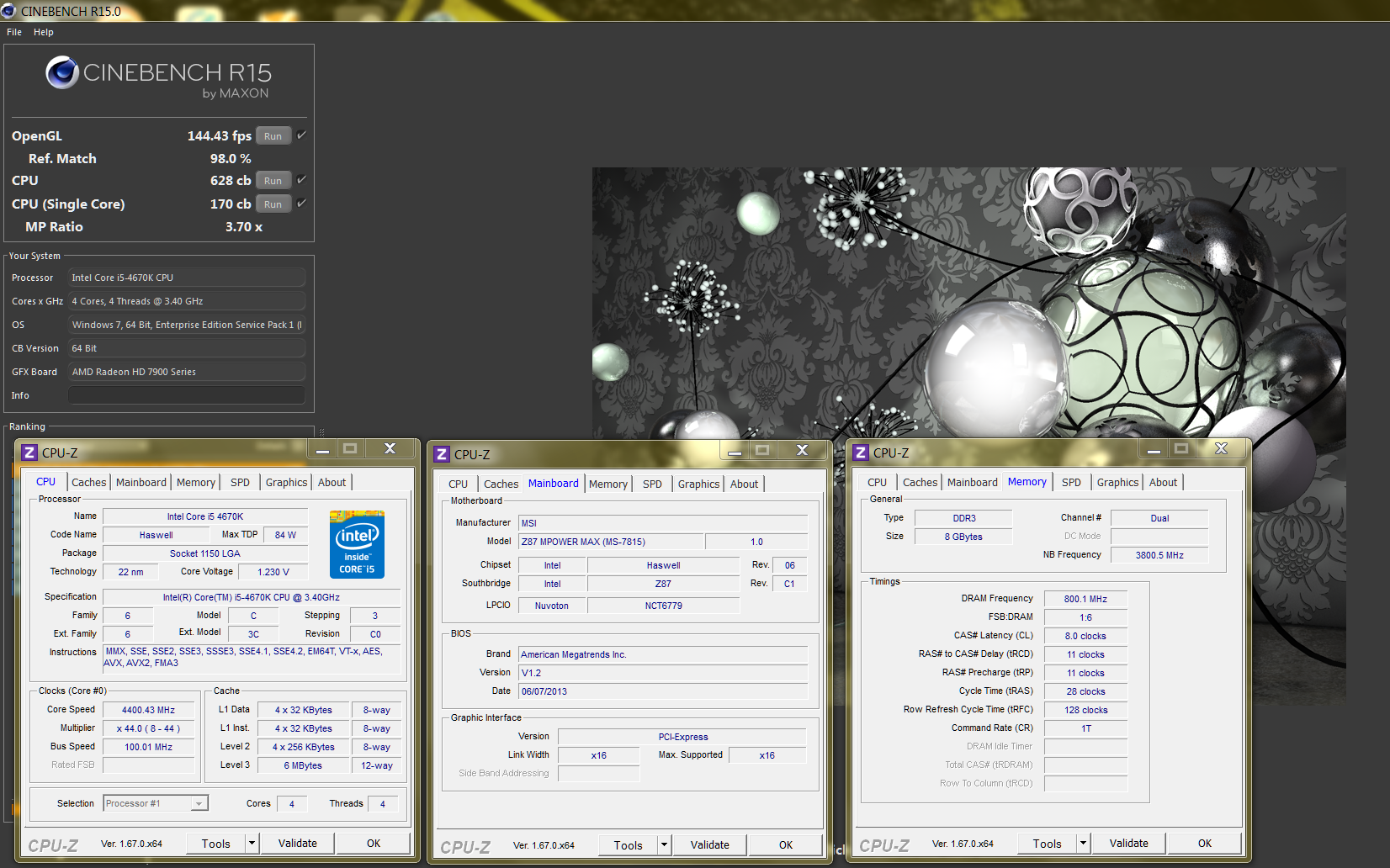This screenshot has height=868, width=1390.
Task: Click the Ranking panel header
Action: click(27, 426)
